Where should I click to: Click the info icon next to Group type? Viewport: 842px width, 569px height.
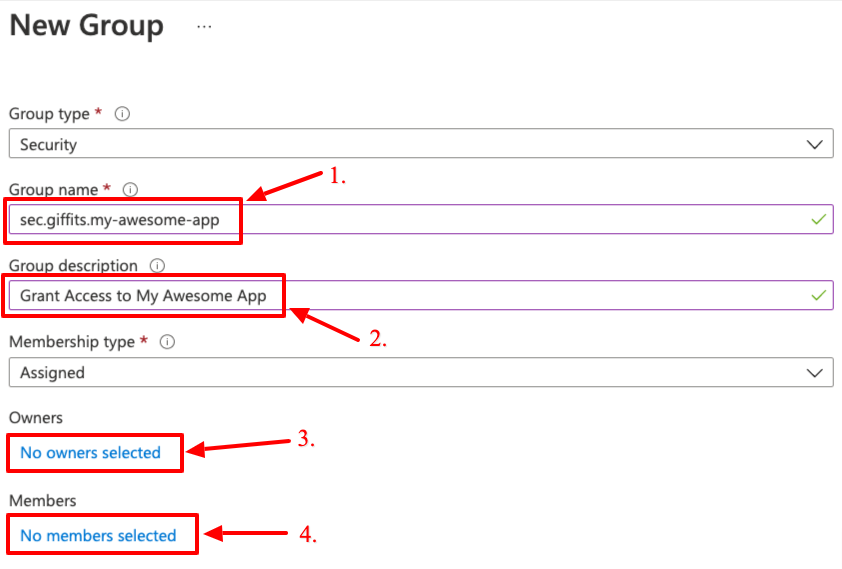coord(123,114)
